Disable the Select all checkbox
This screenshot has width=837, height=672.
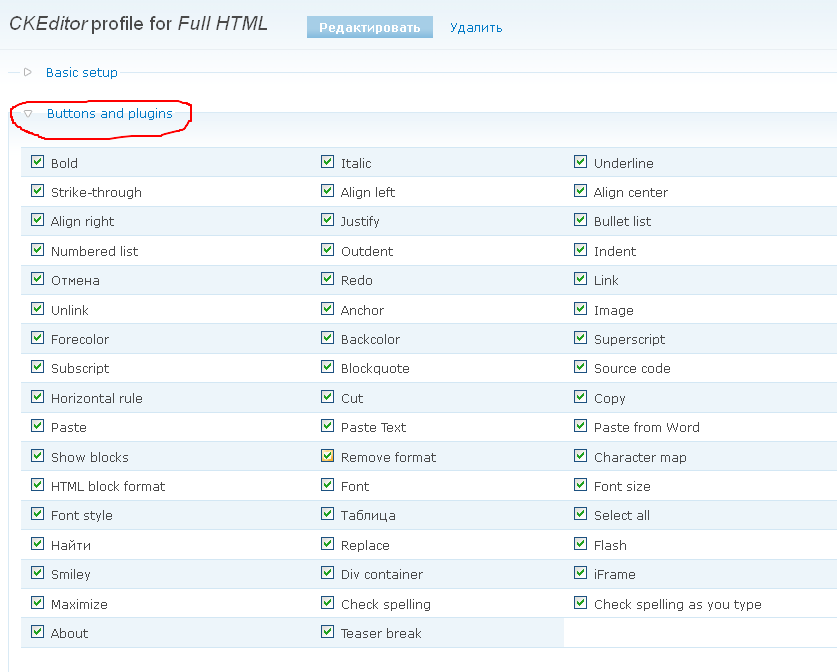pos(580,513)
